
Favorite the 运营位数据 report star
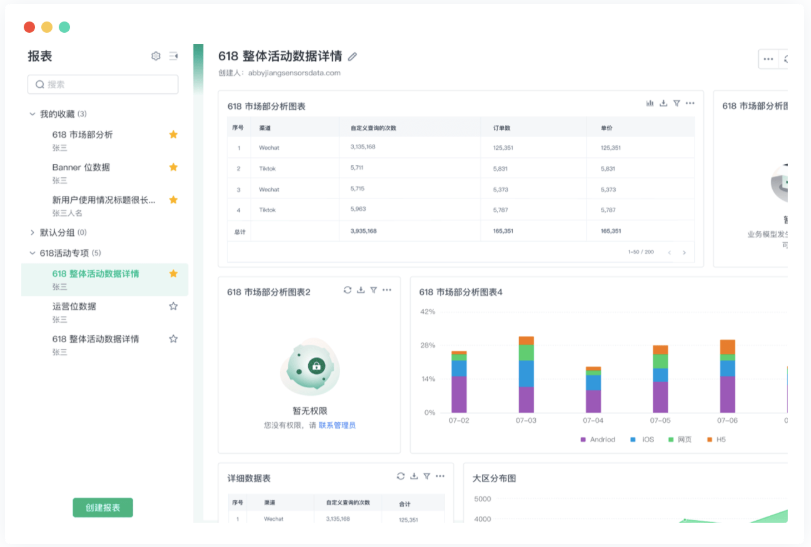(173, 306)
